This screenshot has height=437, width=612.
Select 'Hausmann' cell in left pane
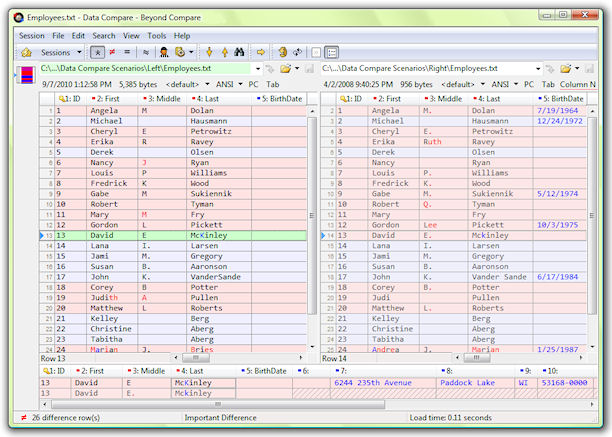pos(219,121)
